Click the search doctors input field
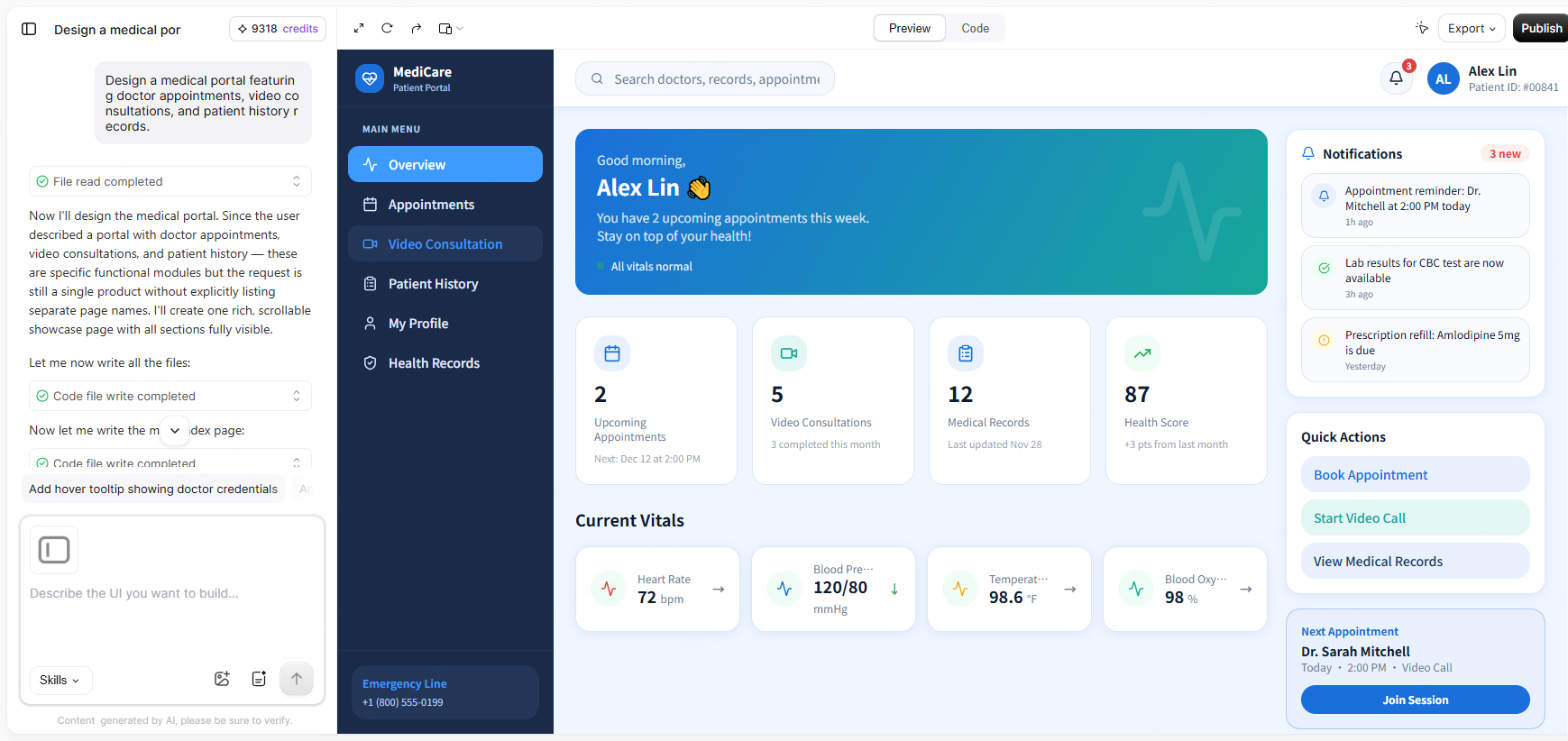 tap(705, 78)
